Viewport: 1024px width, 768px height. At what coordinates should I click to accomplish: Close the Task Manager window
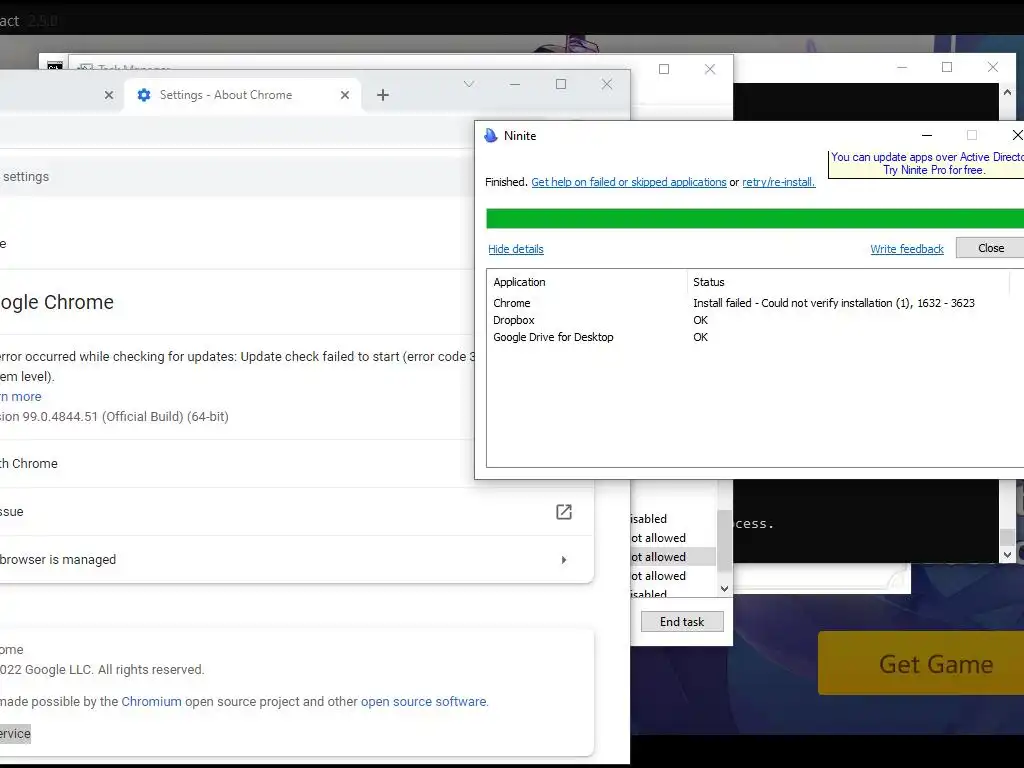[710, 69]
